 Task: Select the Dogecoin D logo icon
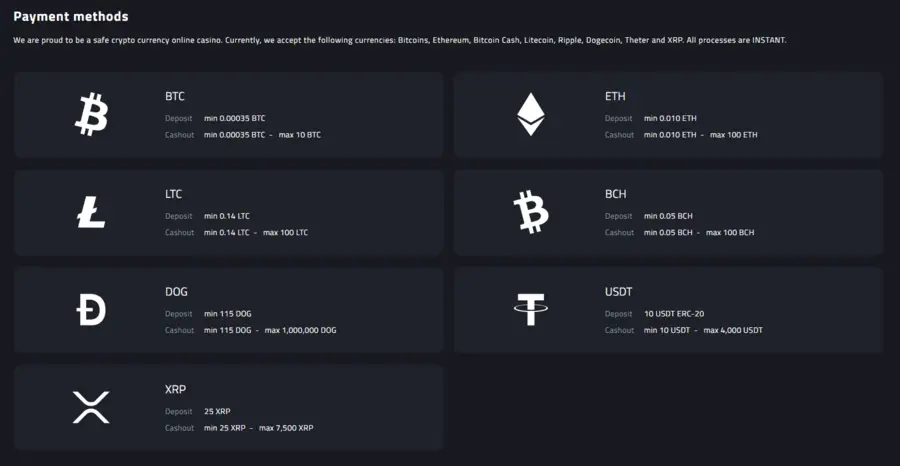pyautogui.click(x=91, y=309)
